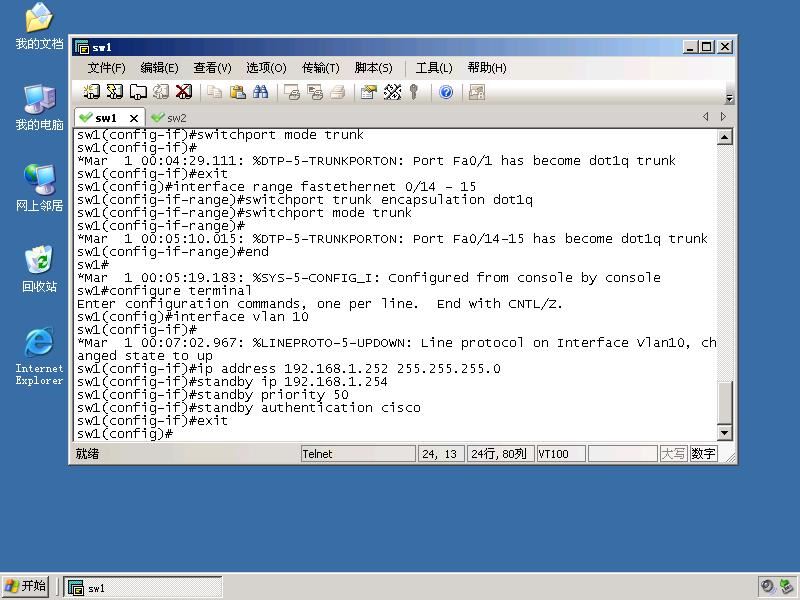Open the 脚本(S) menu

[x=373, y=68]
